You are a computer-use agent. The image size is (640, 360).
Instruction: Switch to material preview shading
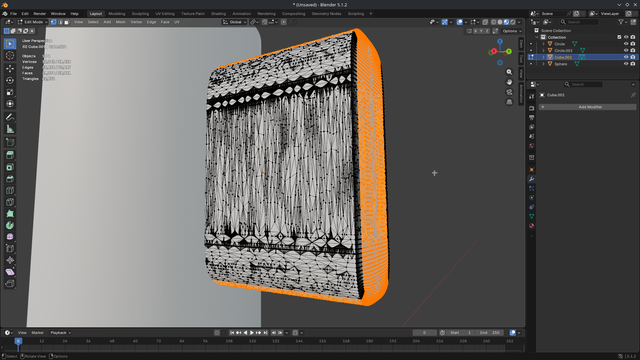click(x=507, y=22)
